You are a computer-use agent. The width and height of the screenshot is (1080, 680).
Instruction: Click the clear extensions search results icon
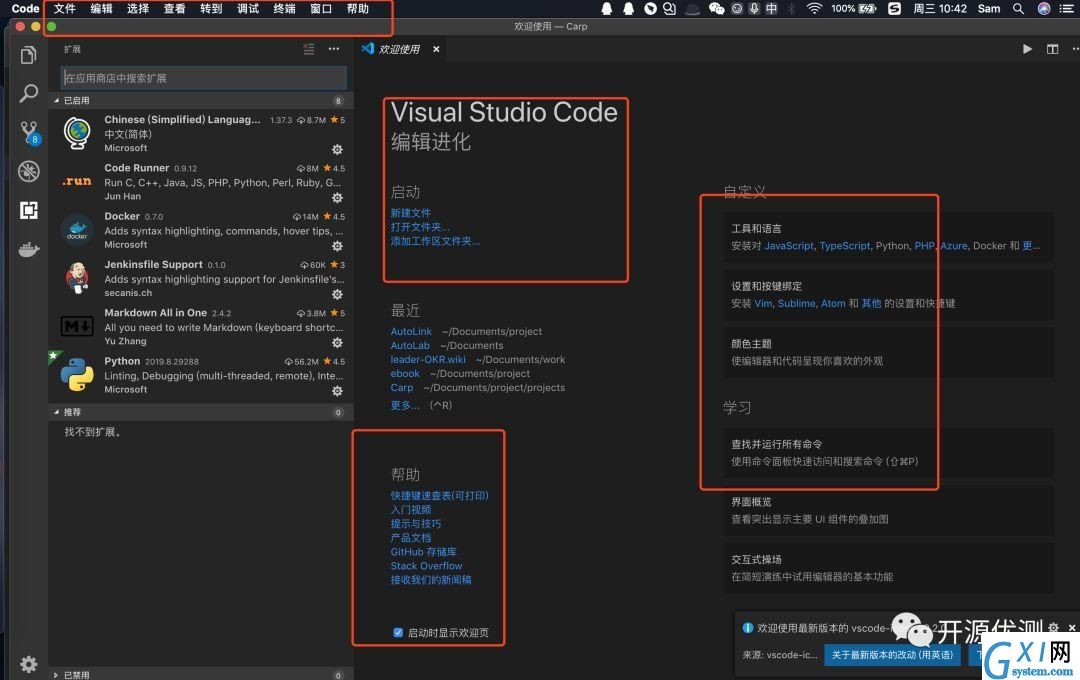(309, 49)
